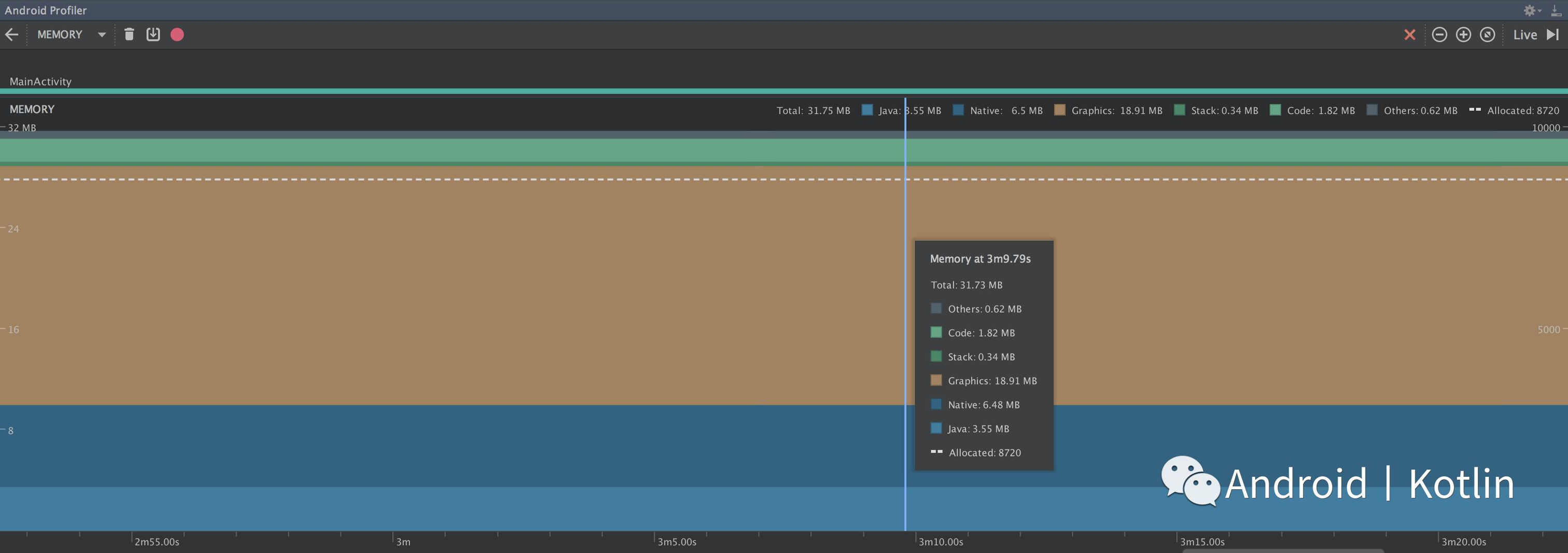Click the 'Total: 31.75 MB' header text
Viewport: 1568px width, 553px height.
813,110
